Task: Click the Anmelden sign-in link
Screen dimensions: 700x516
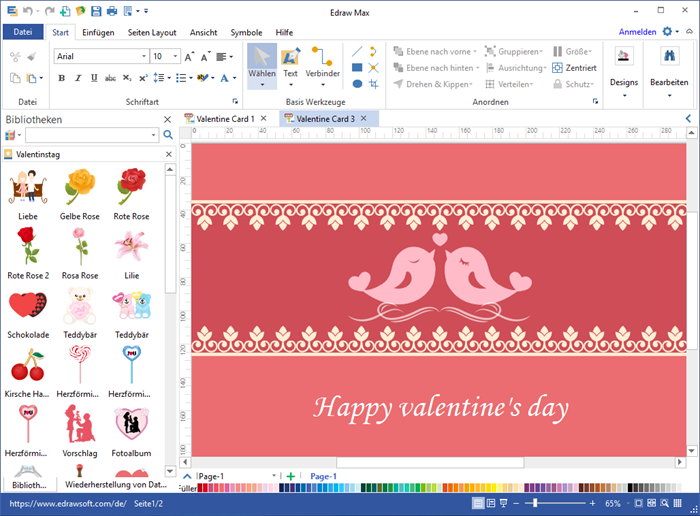Action: 637,32
